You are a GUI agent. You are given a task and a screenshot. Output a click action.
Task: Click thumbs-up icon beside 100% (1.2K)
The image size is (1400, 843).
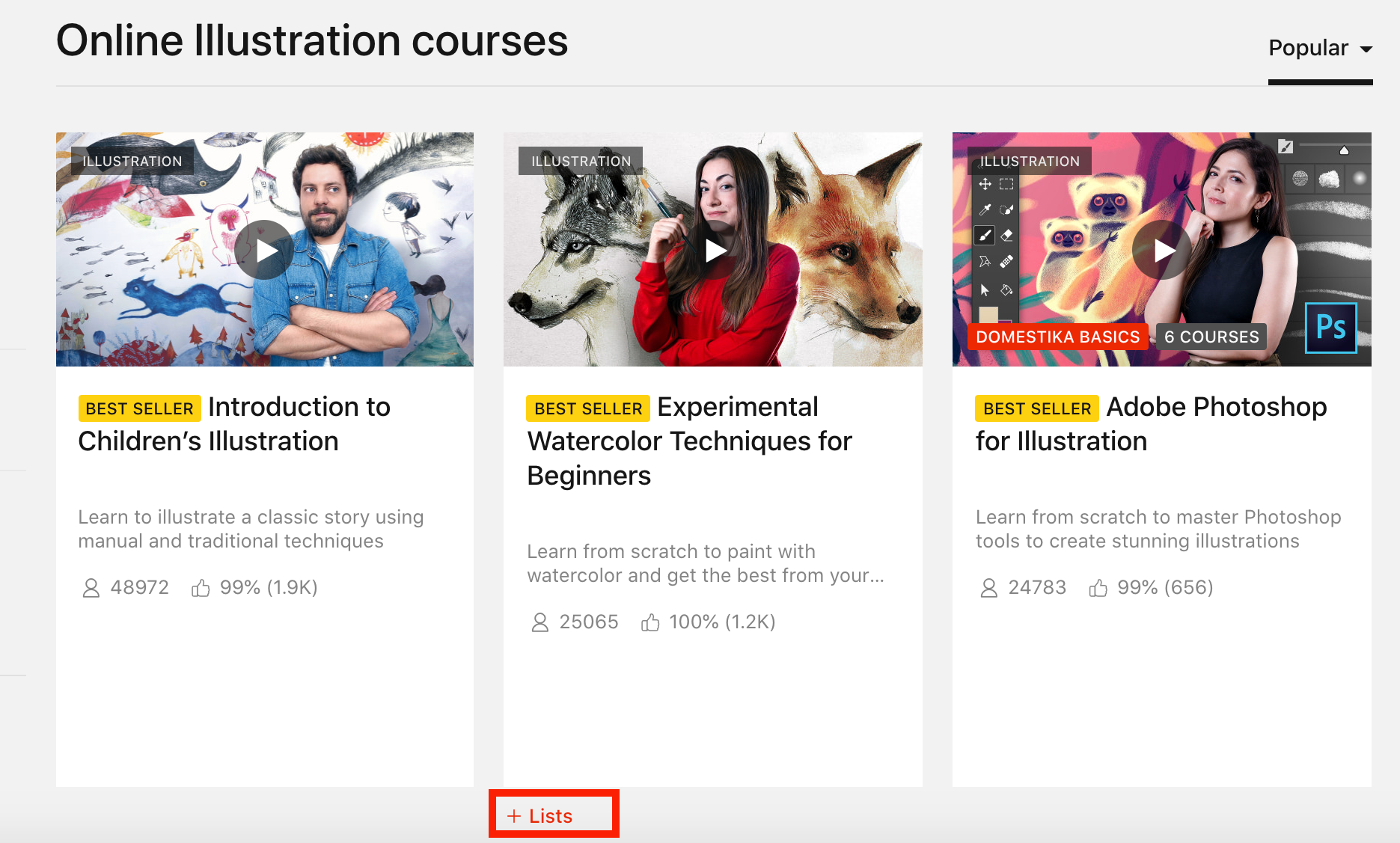pos(649,622)
